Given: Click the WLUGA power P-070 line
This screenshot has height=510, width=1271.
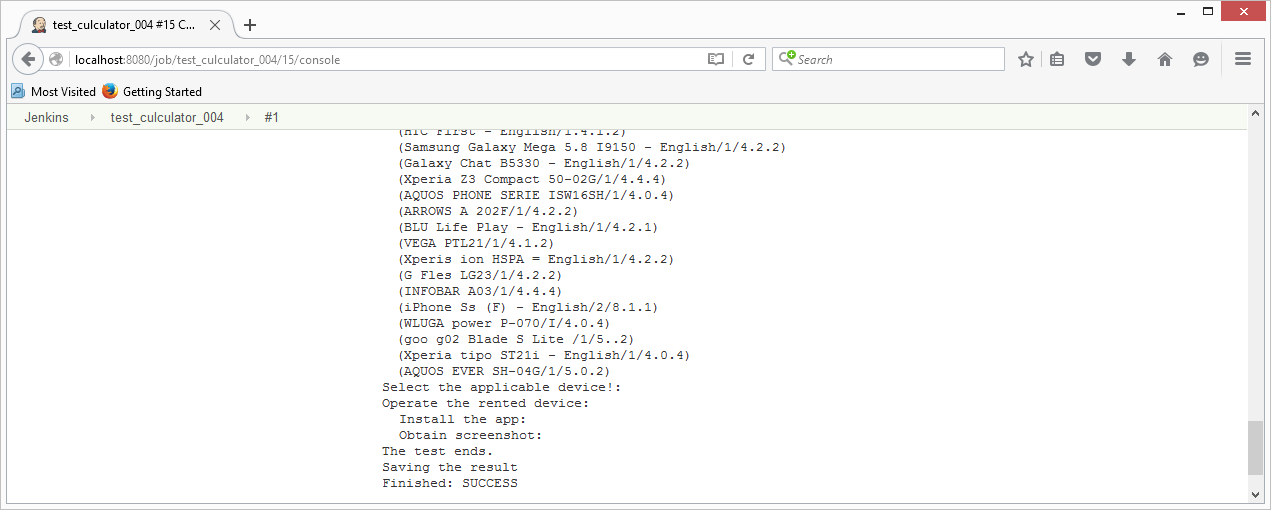Looking at the screenshot, I should [x=504, y=323].
